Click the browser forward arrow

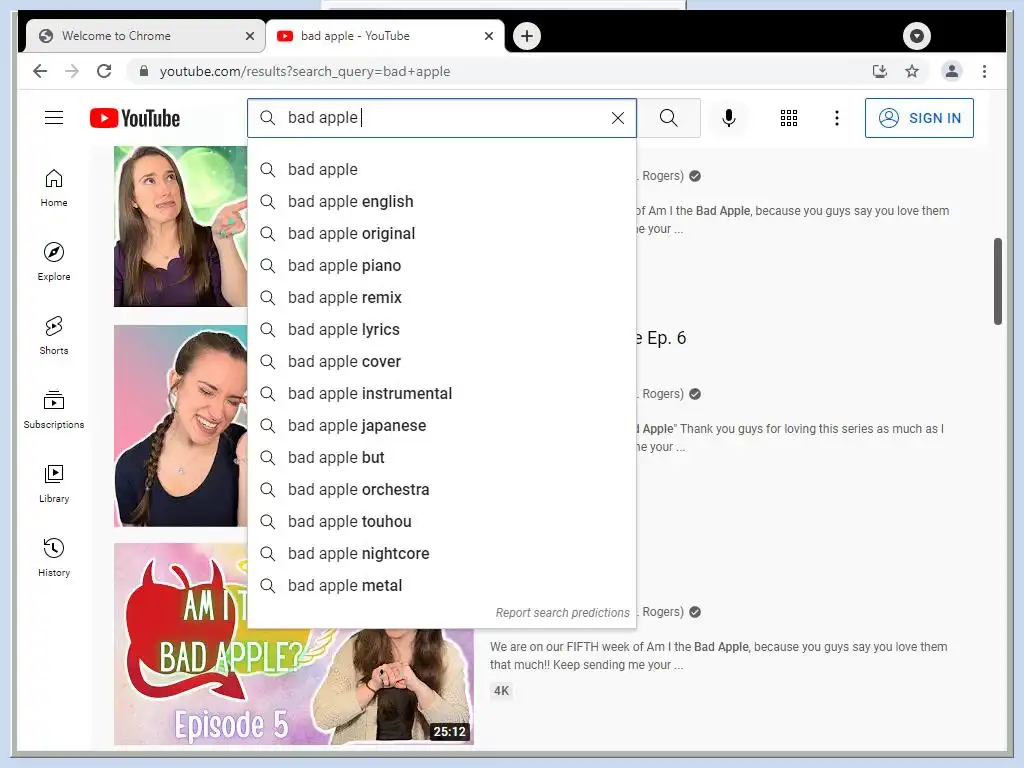[x=72, y=71]
